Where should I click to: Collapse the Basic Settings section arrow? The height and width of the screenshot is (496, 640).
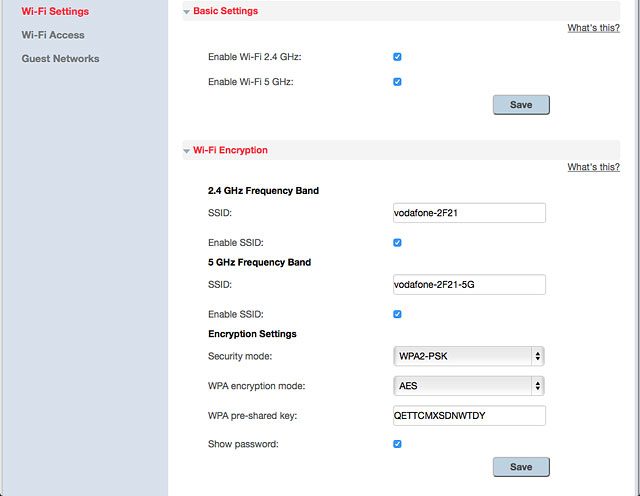(187, 12)
